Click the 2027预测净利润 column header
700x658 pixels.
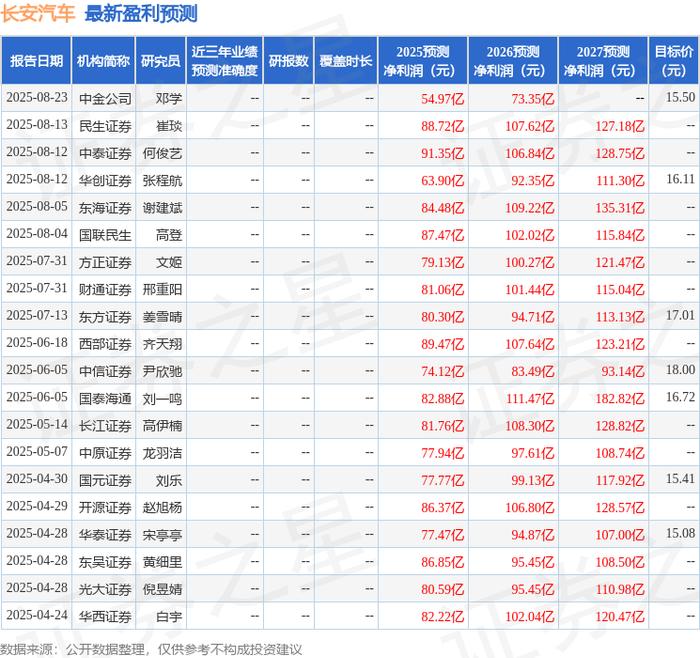pos(603,61)
